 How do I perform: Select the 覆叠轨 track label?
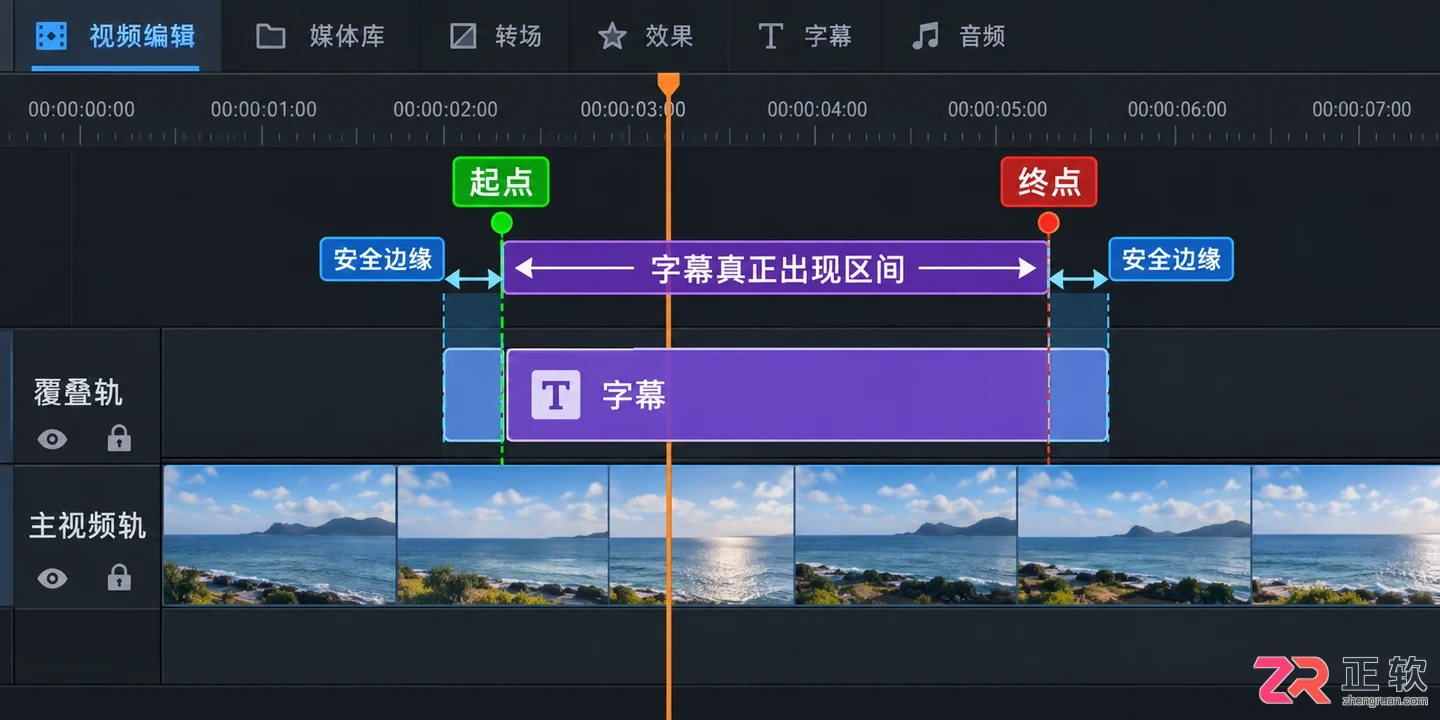pyautogui.click(x=78, y=393)
